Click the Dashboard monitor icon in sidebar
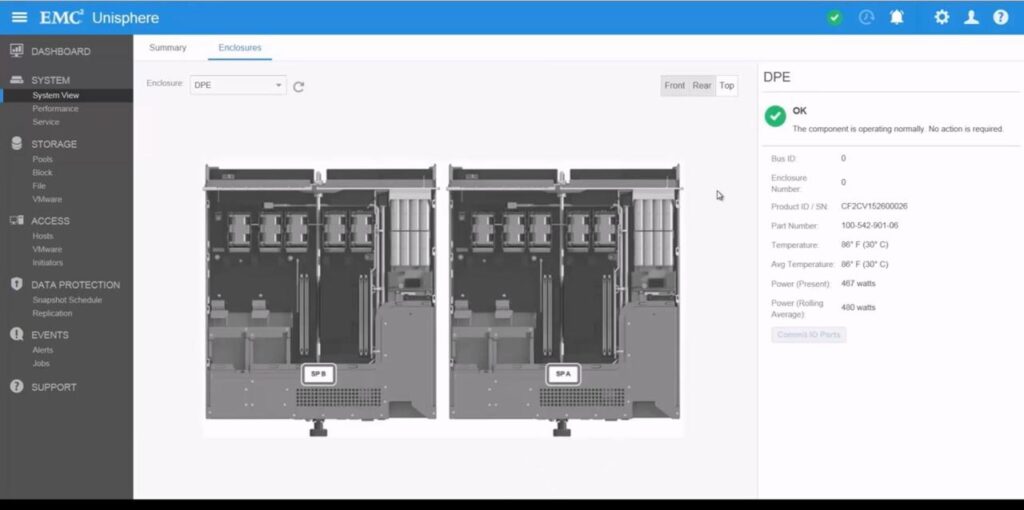The width and height of the screenshot is (1024, 510). 17,51
